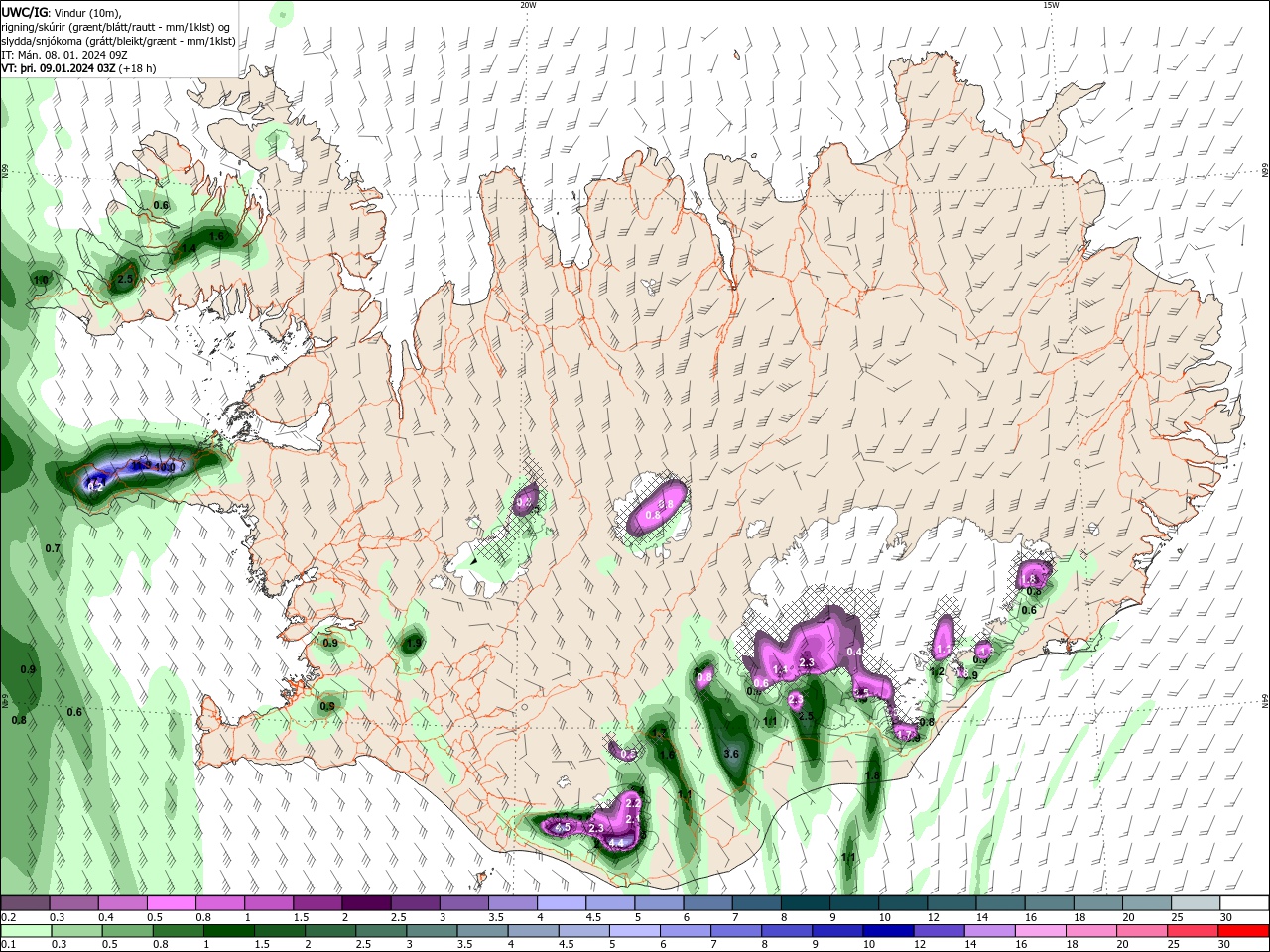Select the pale grey swatch above upper label 25
1270x952 pixels.
[x=1195, y=903]
